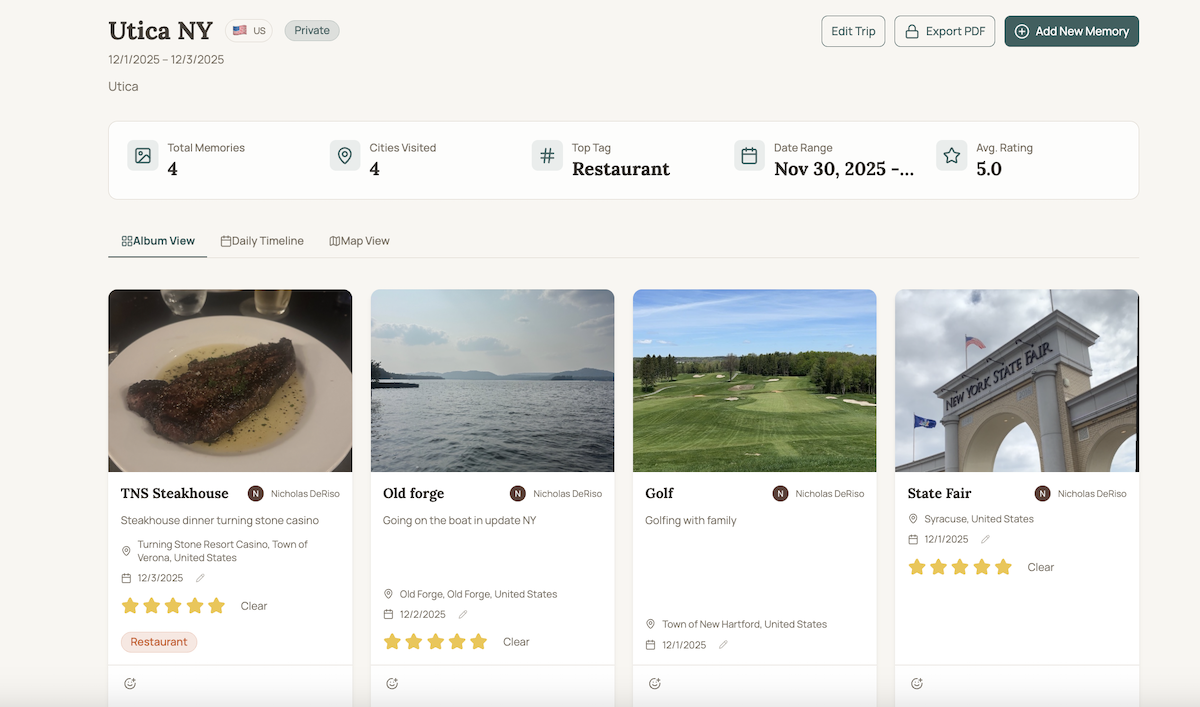Click the Nicholas DeRiso avatar on Golf card
This screenshot has width=1200, height=707.
780,493
